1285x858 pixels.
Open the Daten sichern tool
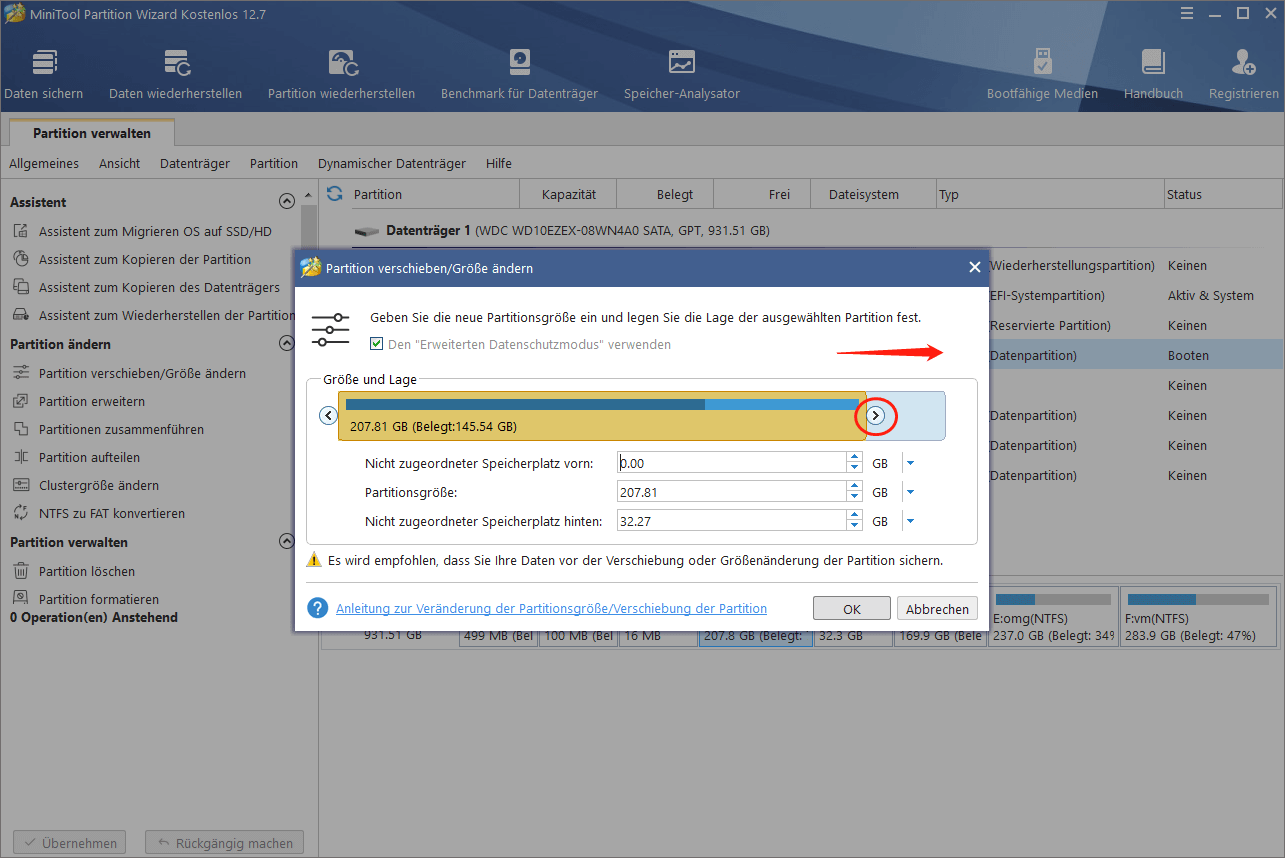click(x=44, y=72)
